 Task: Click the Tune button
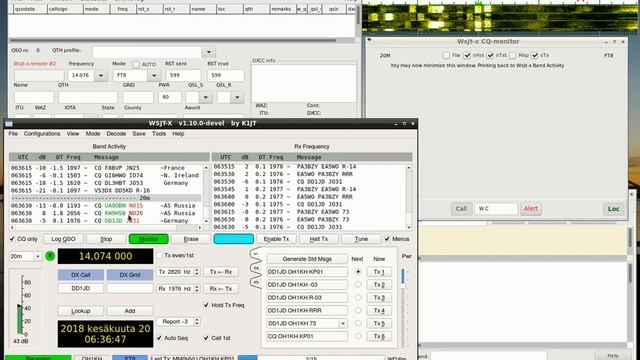(x=361, y=239)
